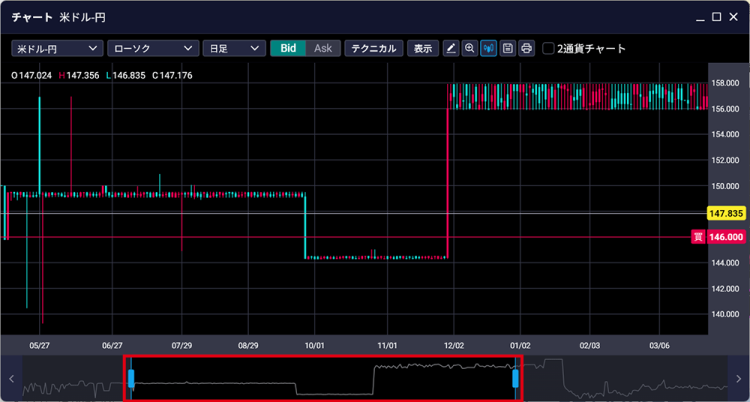Click the magnifier zoom-in icon
Screen dimensions: 750x402
(470, 48)
